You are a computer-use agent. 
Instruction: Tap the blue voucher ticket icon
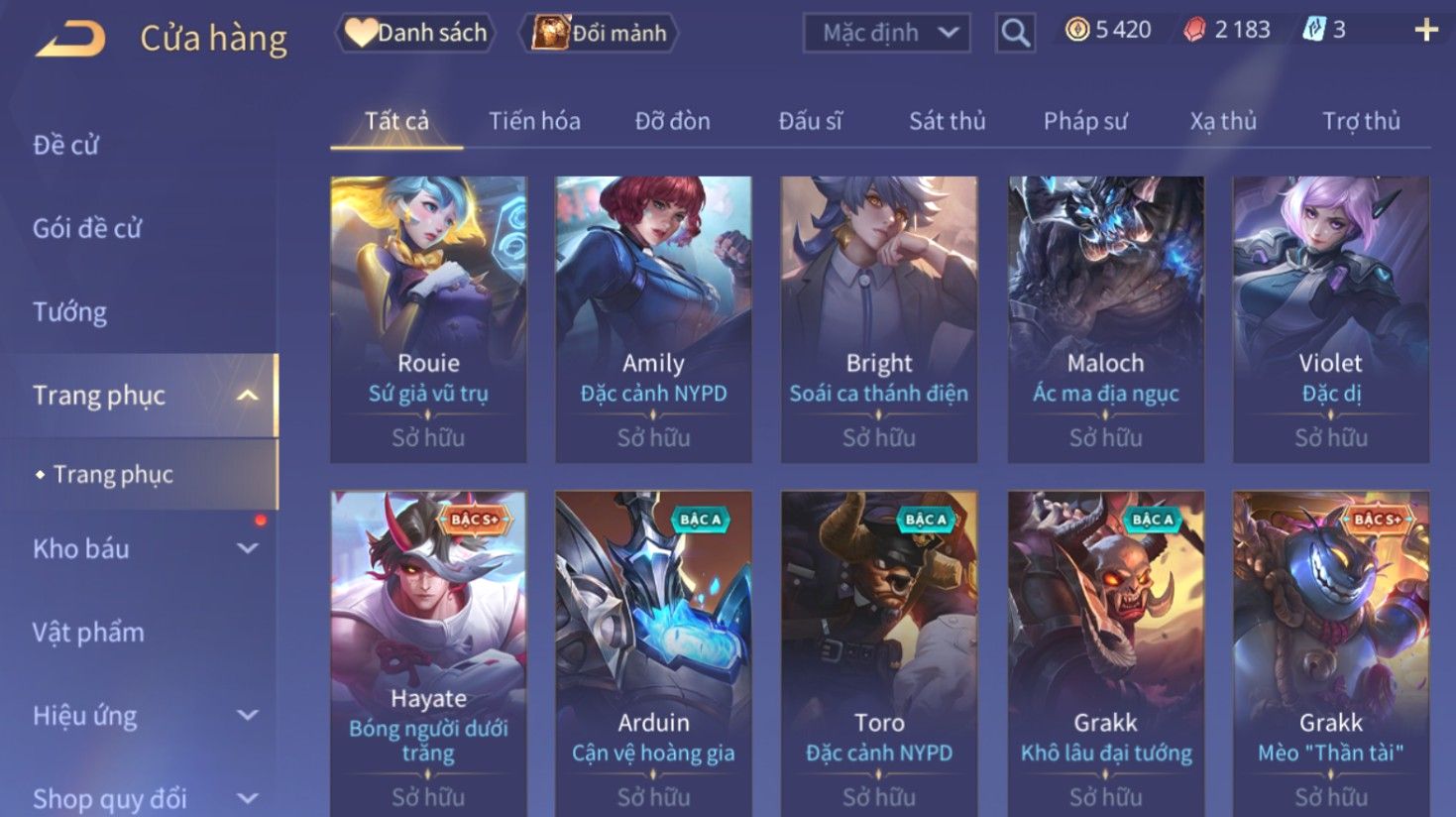tap(1313, 30)
